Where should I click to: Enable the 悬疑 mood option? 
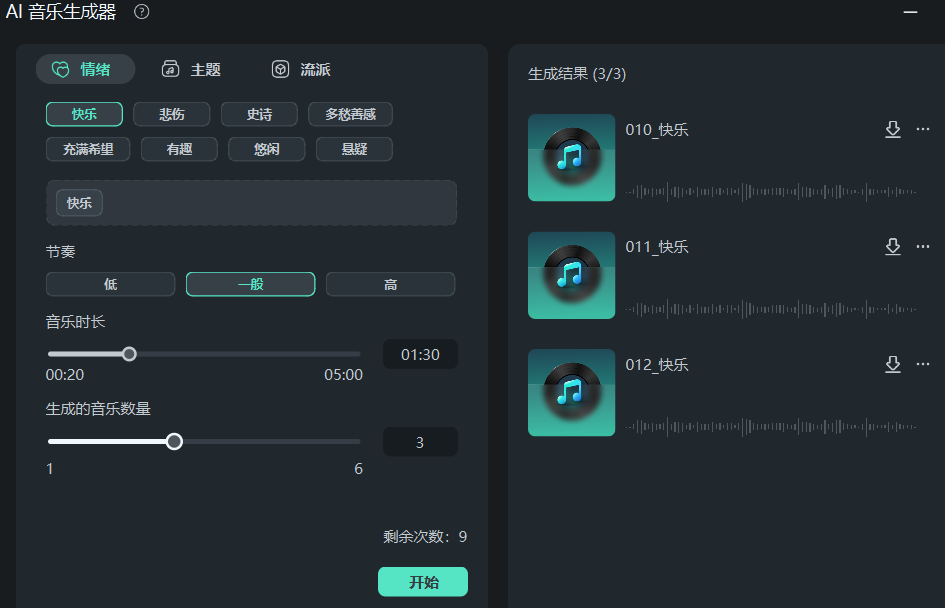click(354, 148)
